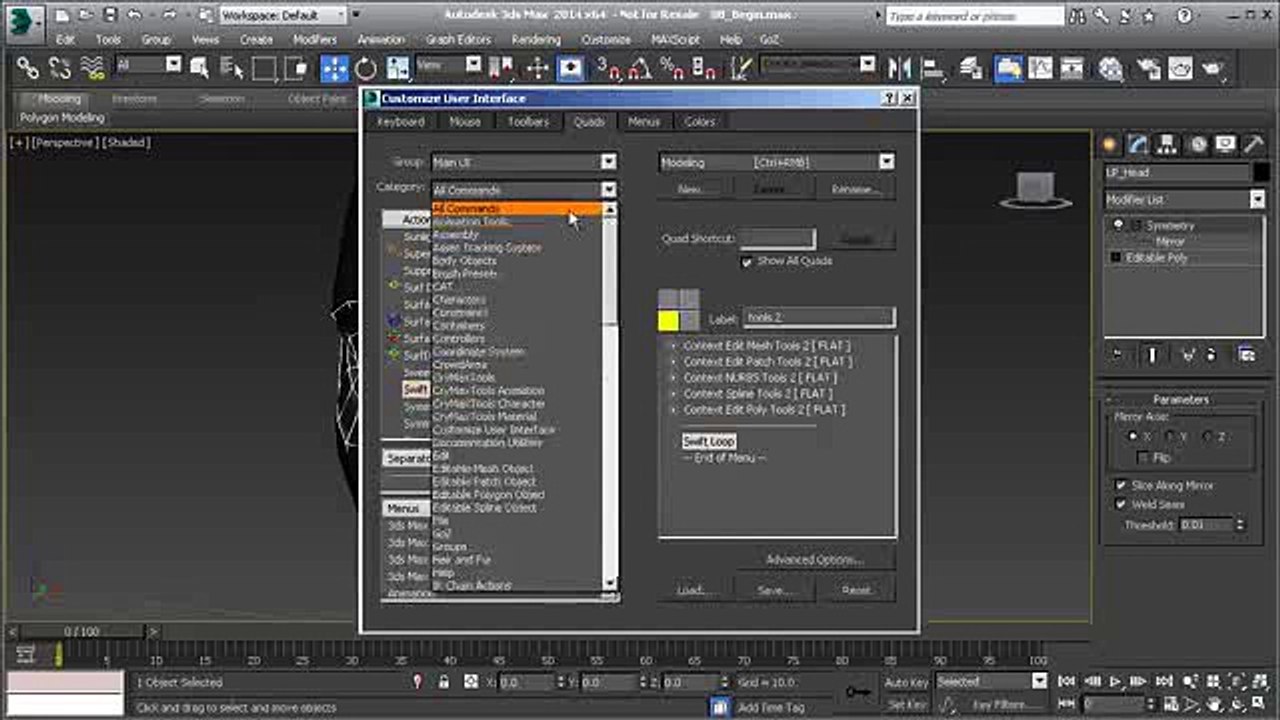Screen dimensions: 1280x720
Task: Toggle the Symmetry modifier lightbulb
Action: (x=1117, y=225)
